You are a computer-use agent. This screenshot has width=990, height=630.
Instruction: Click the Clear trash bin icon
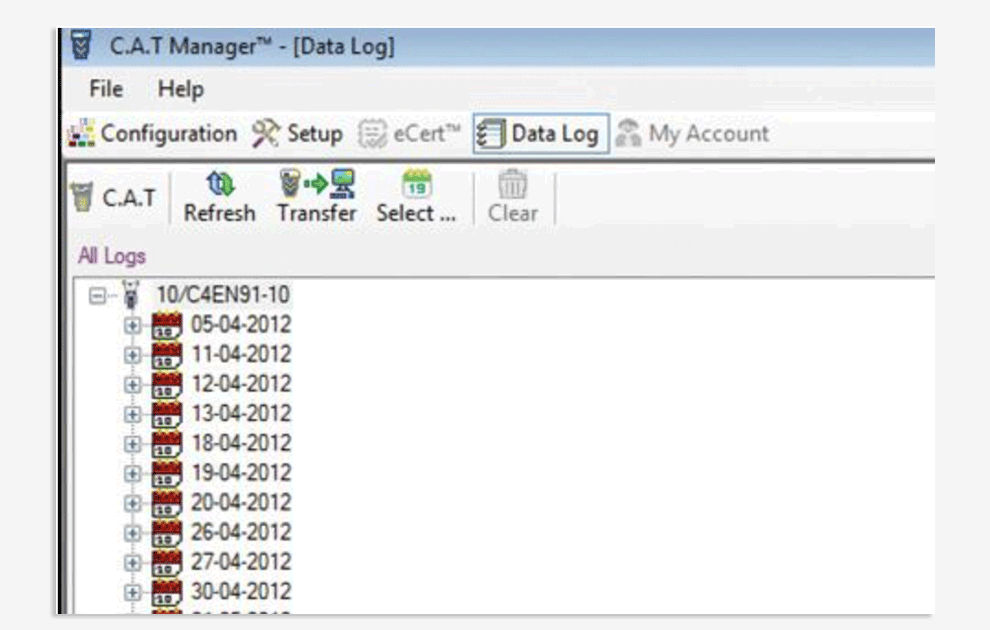tap(512, 184)
